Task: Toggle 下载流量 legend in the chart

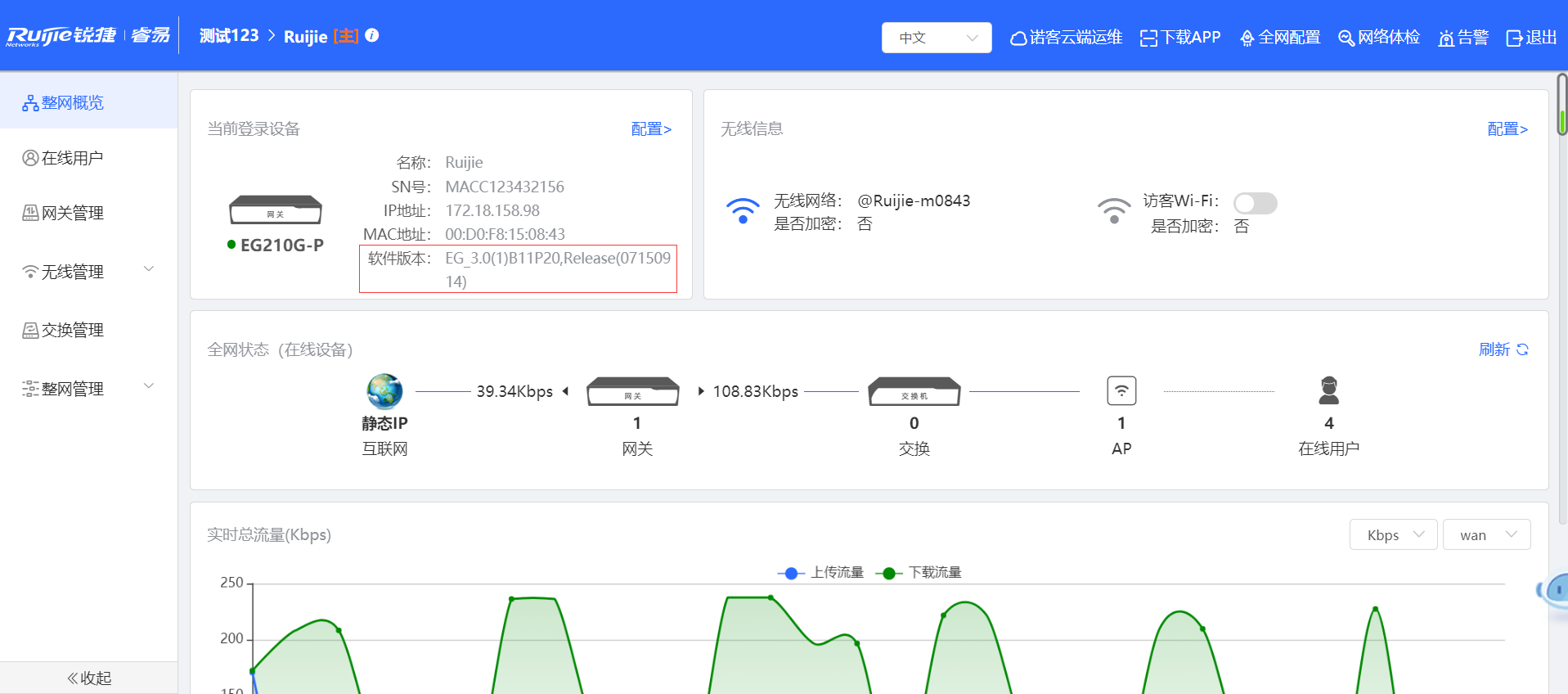Action: pyautogui.click(x=919, y=573)
